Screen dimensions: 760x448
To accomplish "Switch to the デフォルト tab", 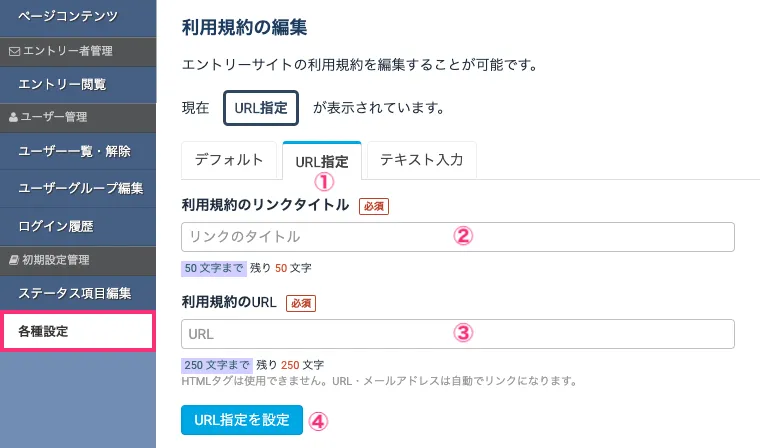I will pyautogui.click(x=228, y=160).
